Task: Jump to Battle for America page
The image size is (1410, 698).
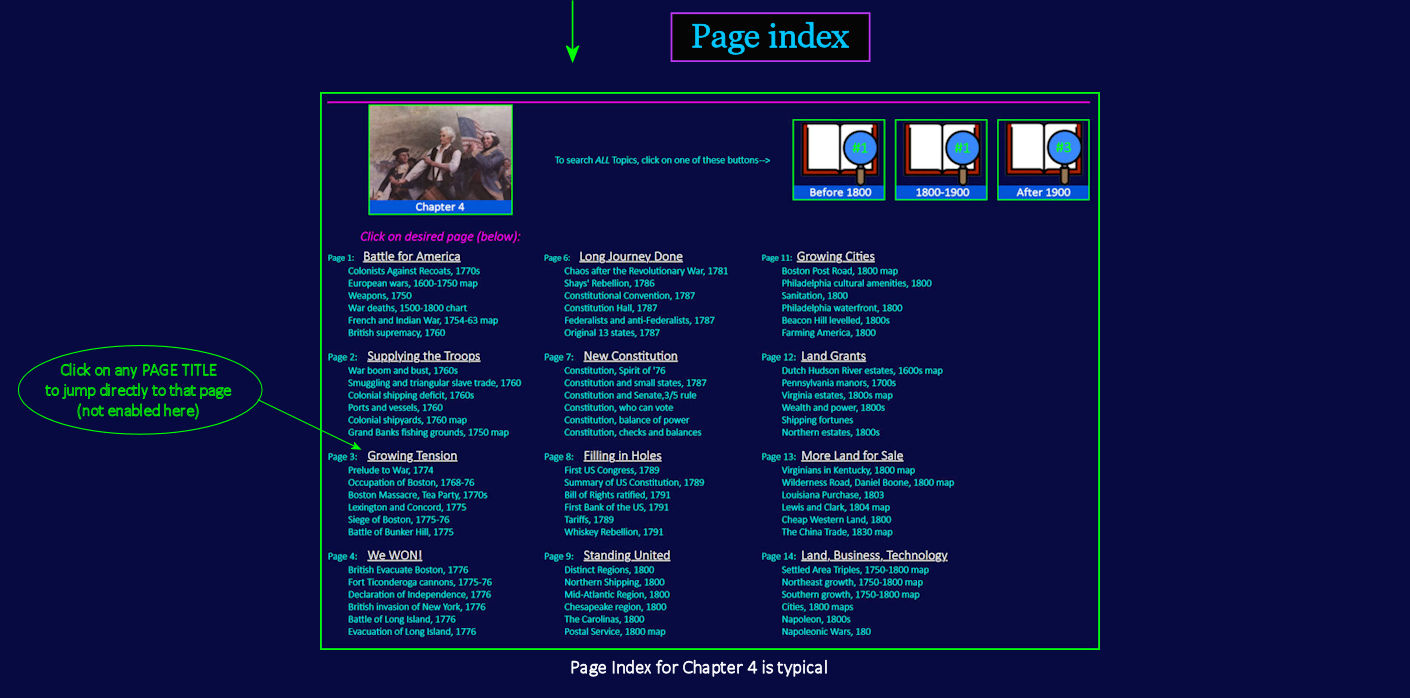Action: point(412,257)
